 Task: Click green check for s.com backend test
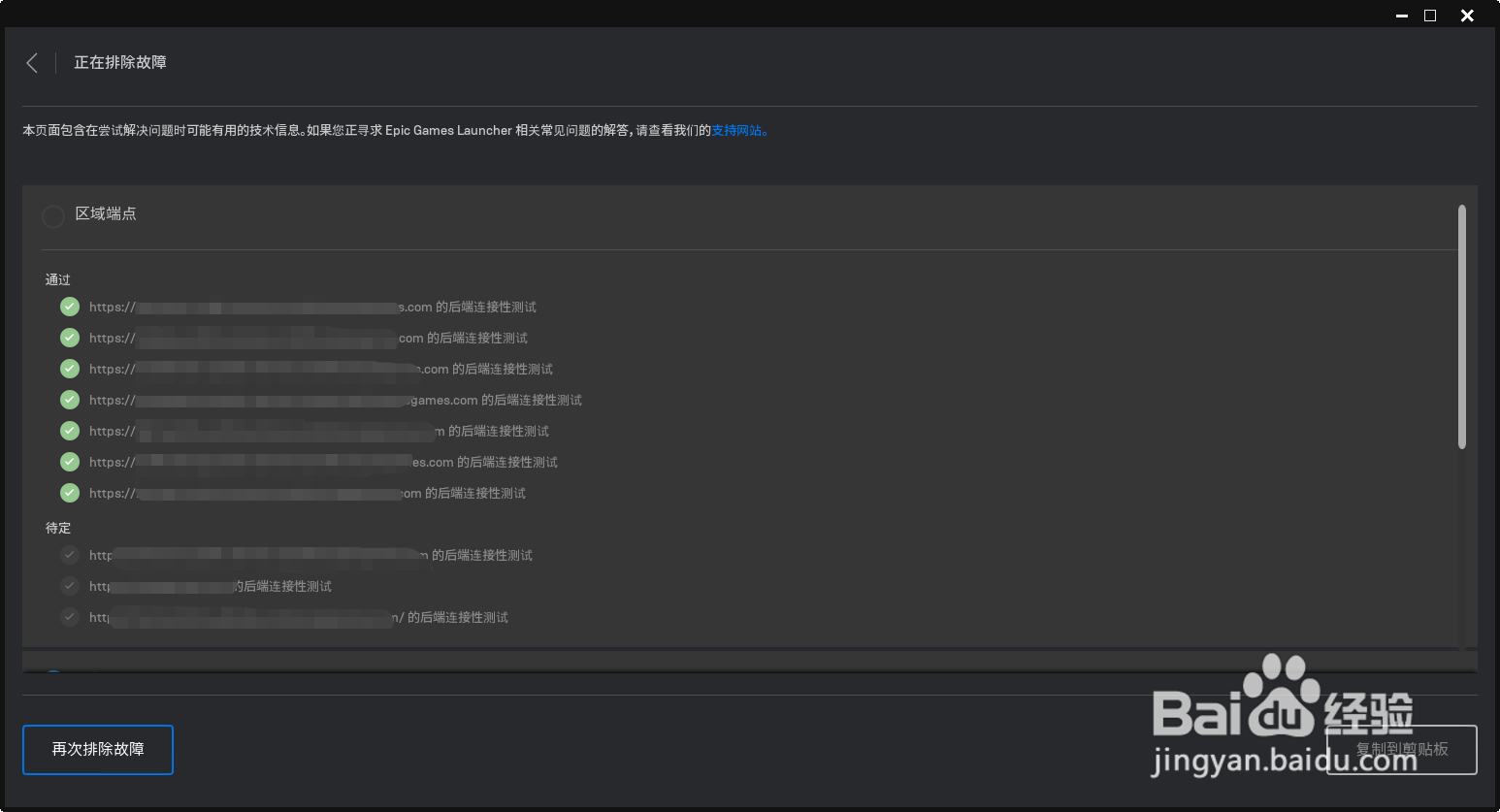(x=70, y=307)
